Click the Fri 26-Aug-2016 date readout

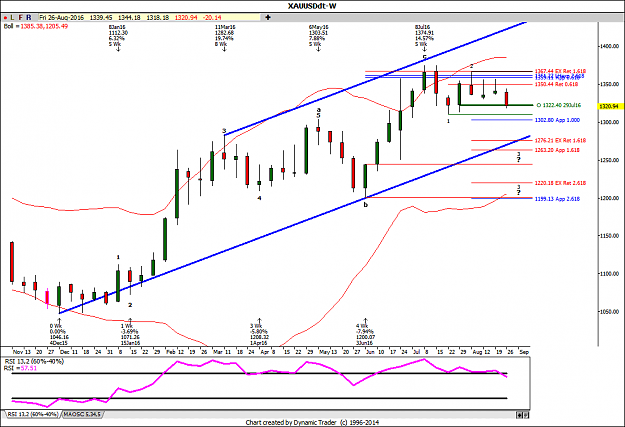[x=62, y=18]
